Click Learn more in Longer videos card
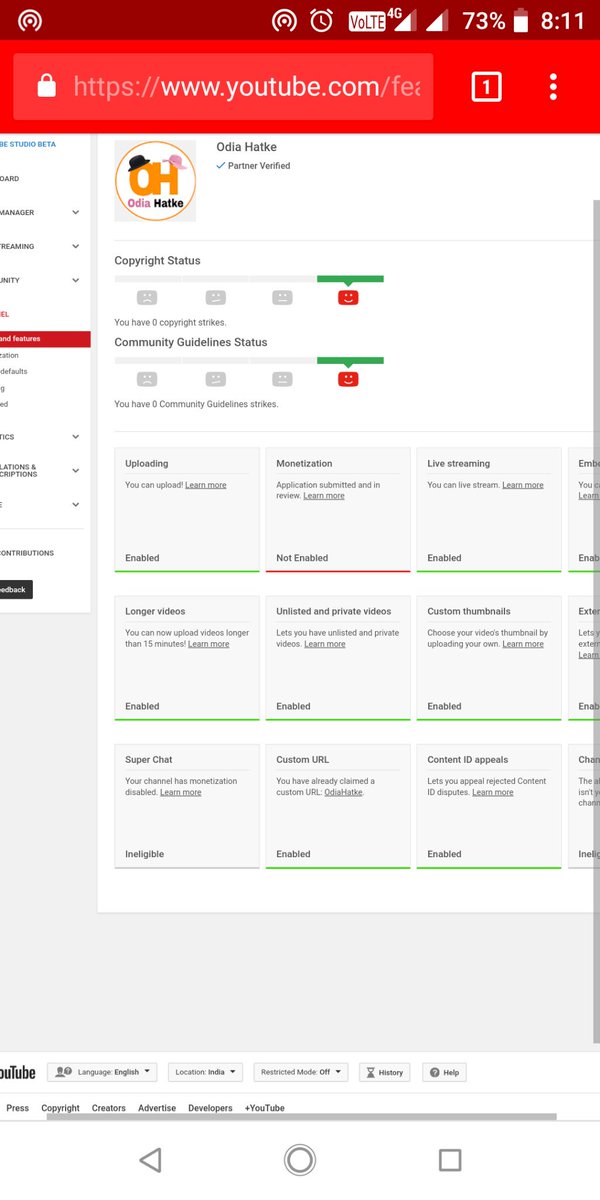600x1200 pixels. tap(209, 644)
